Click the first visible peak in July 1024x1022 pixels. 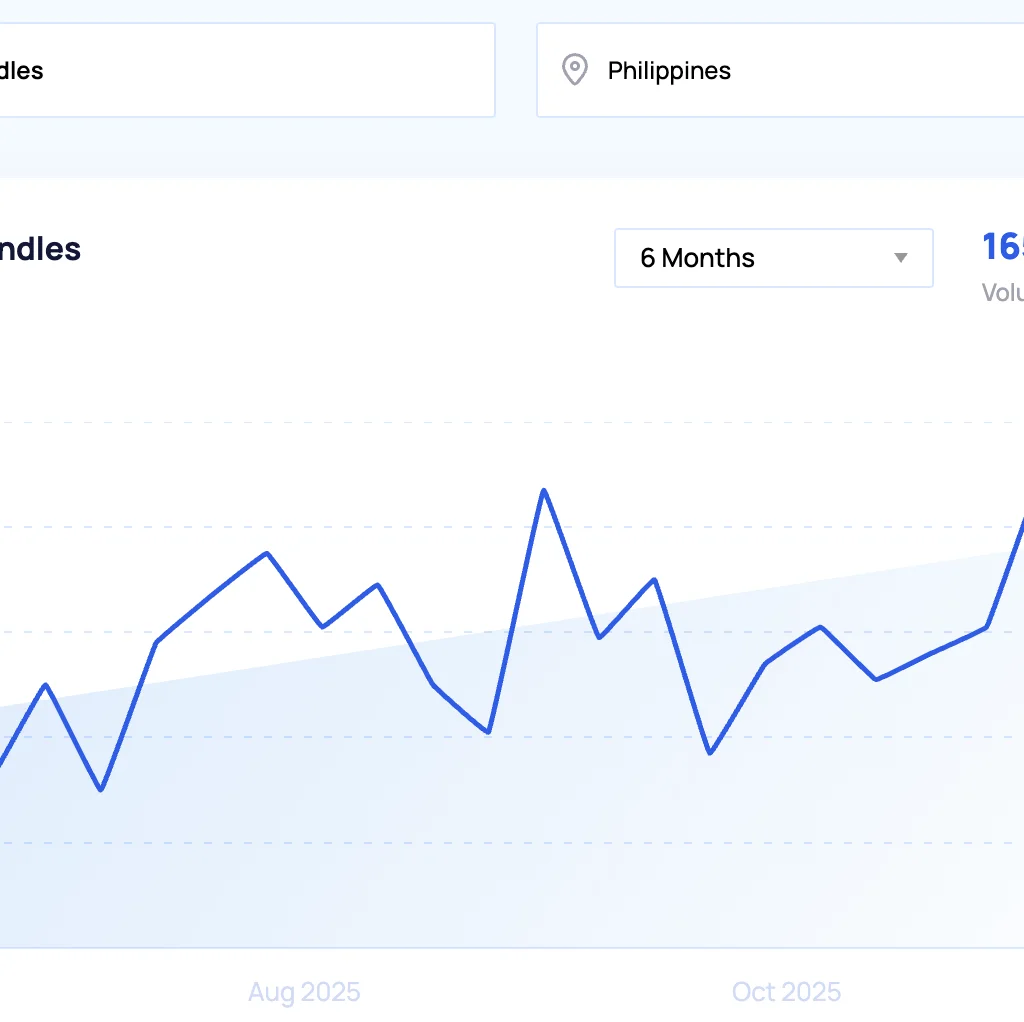(x=46, y=685)
